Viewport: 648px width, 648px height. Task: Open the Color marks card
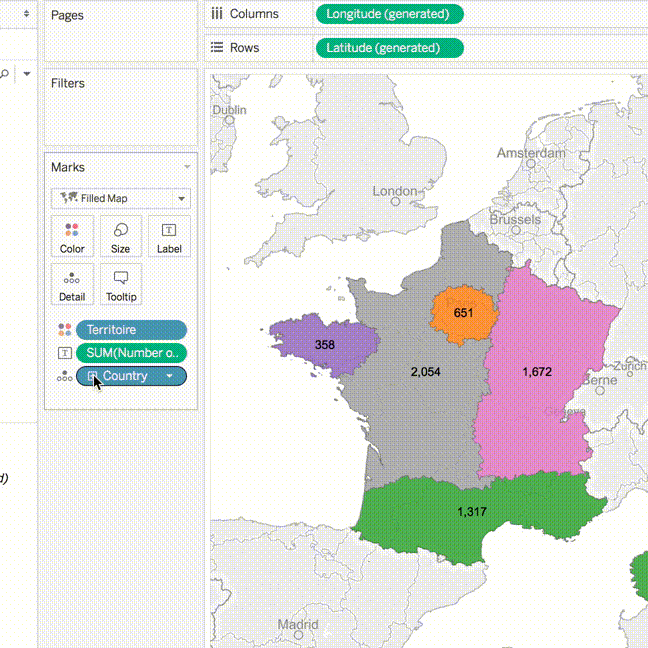click(x=72, y=236)
